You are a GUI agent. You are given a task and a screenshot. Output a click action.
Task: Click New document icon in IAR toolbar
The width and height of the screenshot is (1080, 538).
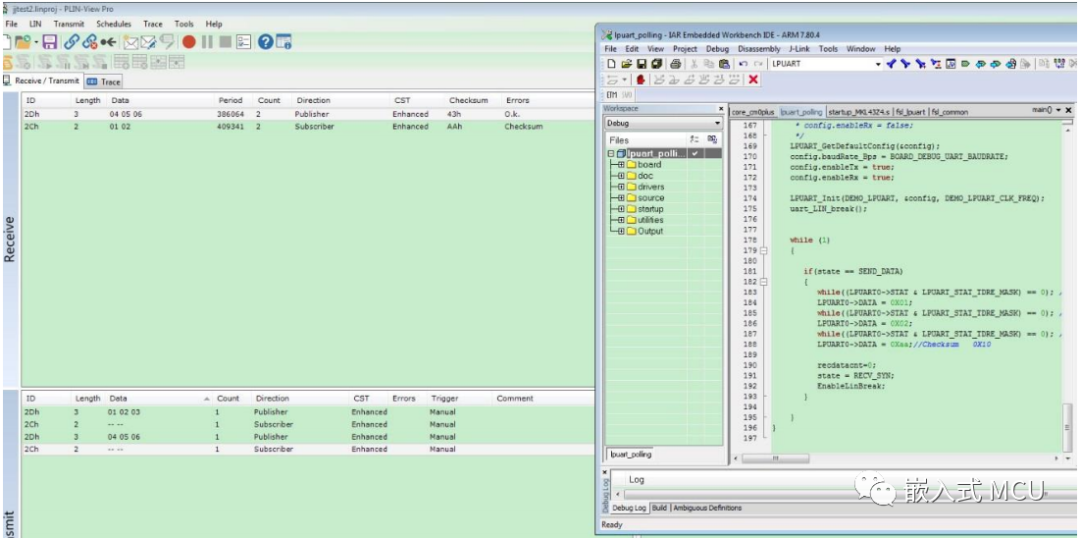click(x=612, y=64)
